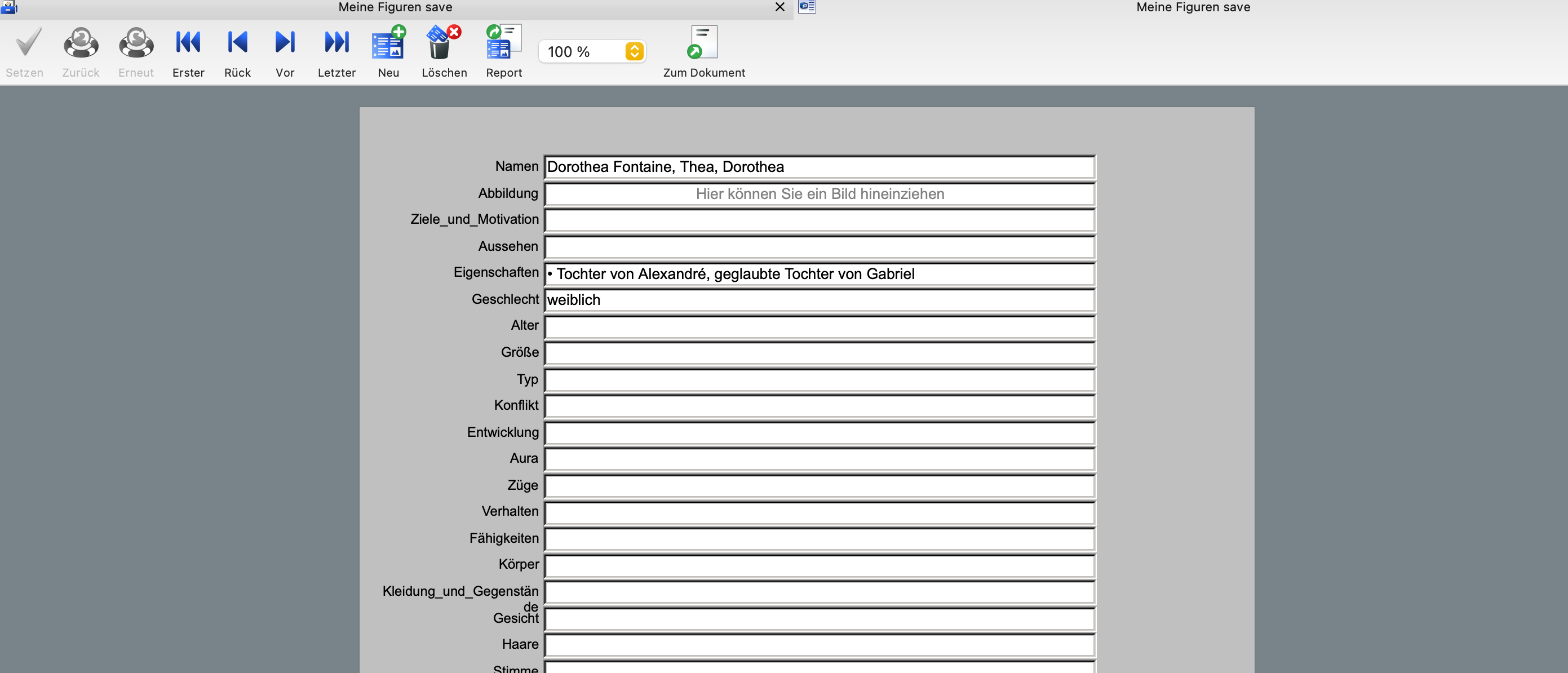The height and width of the screenshot is (673, 1568).
Task: Click into the Namen field
Action: 820,167
